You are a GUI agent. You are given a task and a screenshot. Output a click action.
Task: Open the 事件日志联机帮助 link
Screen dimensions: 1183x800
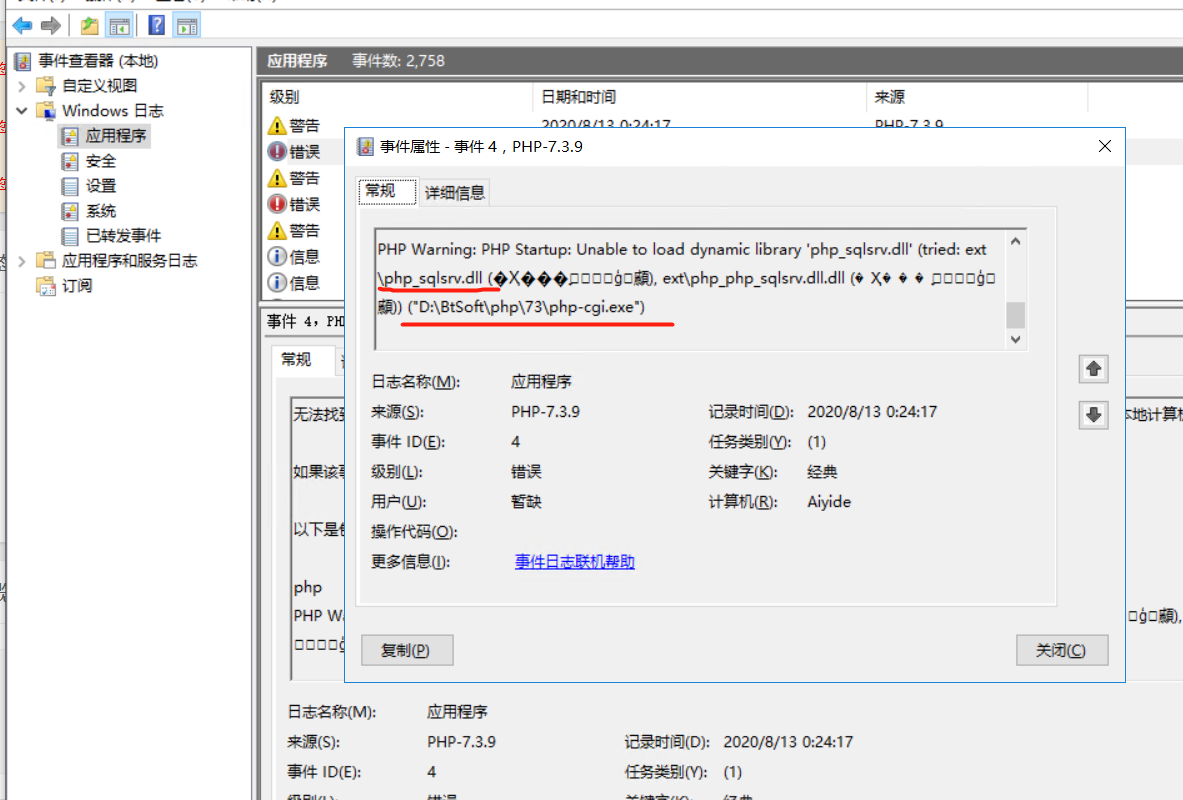click(x=574, y=562)
